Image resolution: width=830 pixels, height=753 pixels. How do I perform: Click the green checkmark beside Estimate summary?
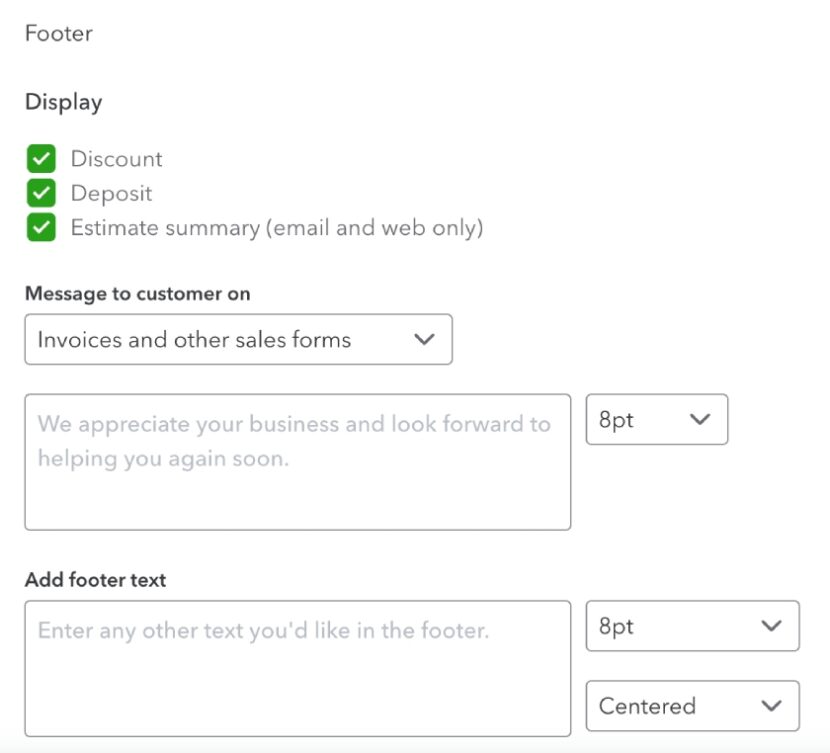click(40, 227)
